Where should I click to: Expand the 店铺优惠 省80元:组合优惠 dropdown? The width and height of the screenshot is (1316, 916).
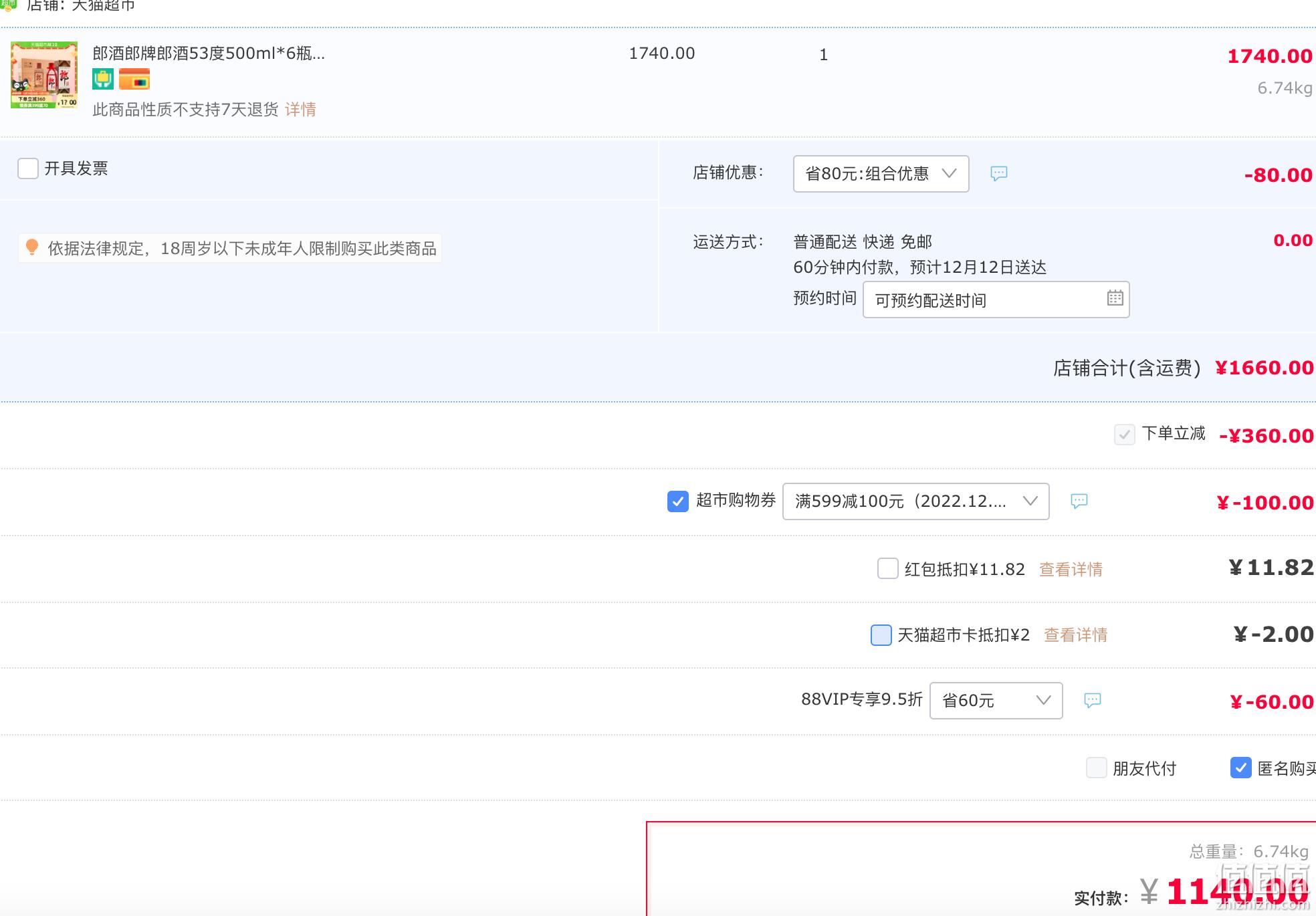tap(881, 174)
